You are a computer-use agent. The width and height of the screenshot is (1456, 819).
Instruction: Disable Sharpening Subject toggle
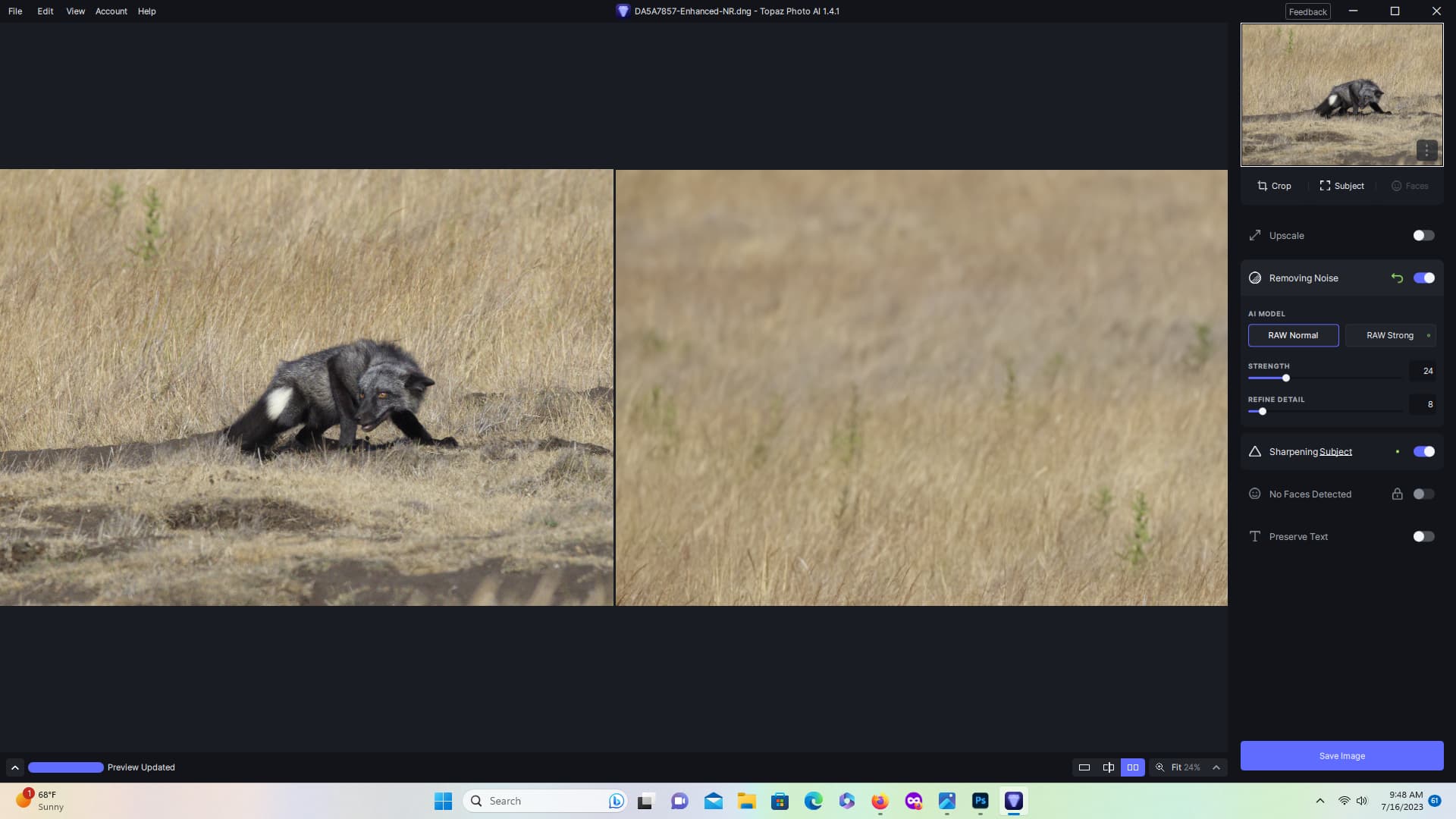[1423, 452]
